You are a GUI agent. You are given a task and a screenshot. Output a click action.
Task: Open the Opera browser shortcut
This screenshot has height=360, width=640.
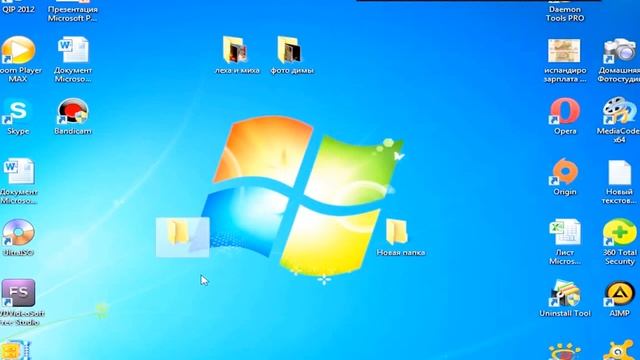(565, 116)
